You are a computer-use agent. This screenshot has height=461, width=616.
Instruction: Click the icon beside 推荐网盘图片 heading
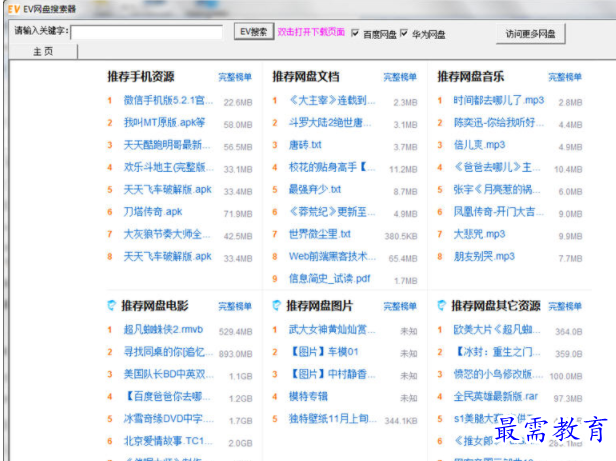(277, 305)
